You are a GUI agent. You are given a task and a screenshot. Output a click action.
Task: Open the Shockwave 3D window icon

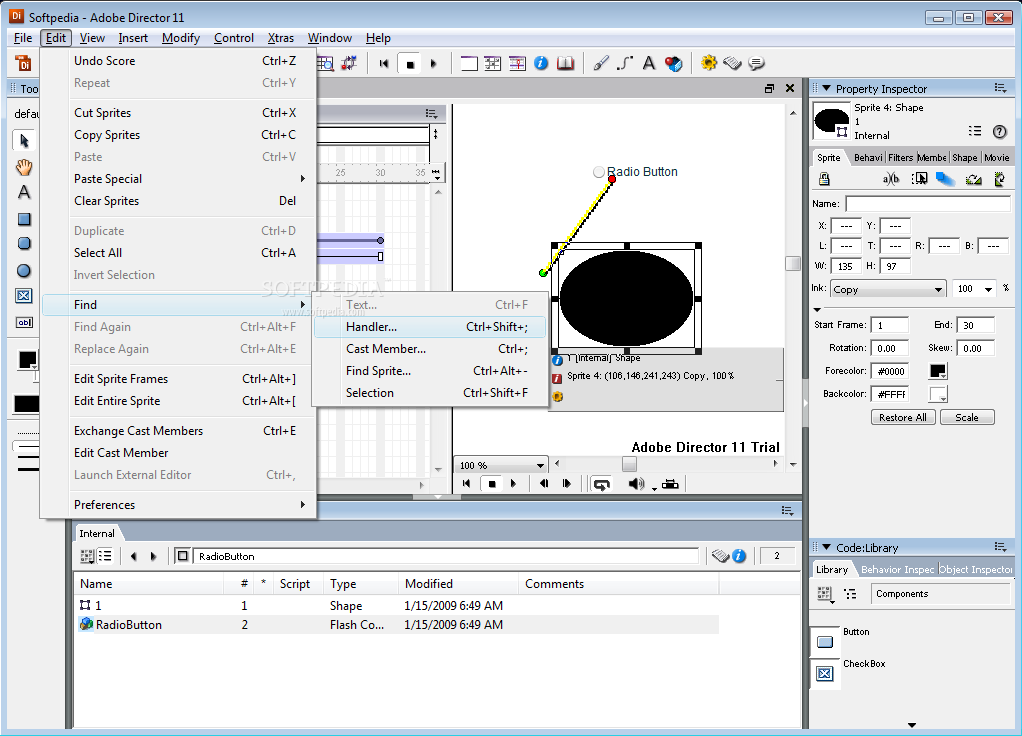(x=673, y=63)
